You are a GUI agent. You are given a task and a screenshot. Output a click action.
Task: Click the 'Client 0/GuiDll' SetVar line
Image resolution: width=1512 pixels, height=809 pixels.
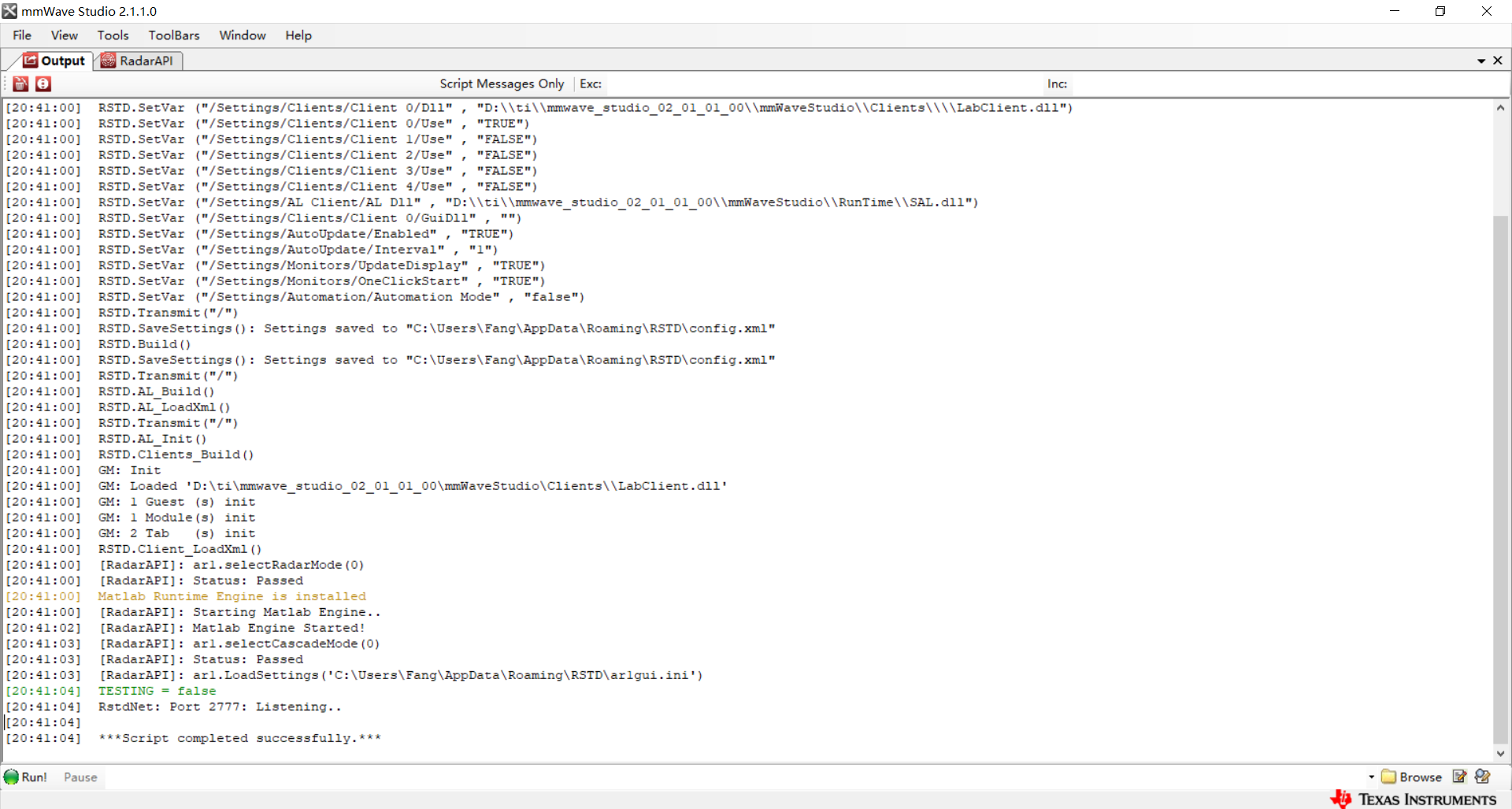(309, 218)
